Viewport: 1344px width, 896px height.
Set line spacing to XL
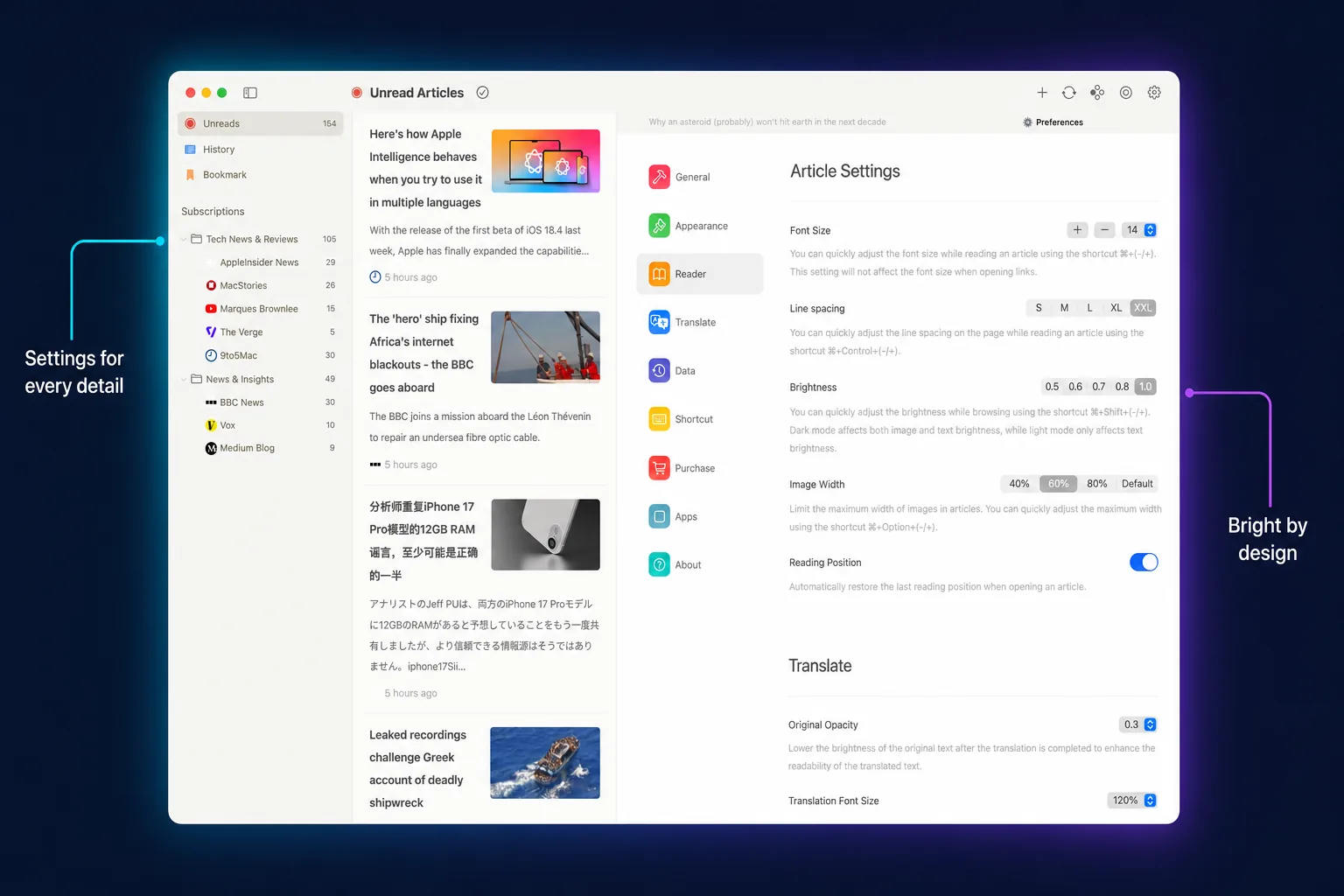click(x=1116, y=308)
